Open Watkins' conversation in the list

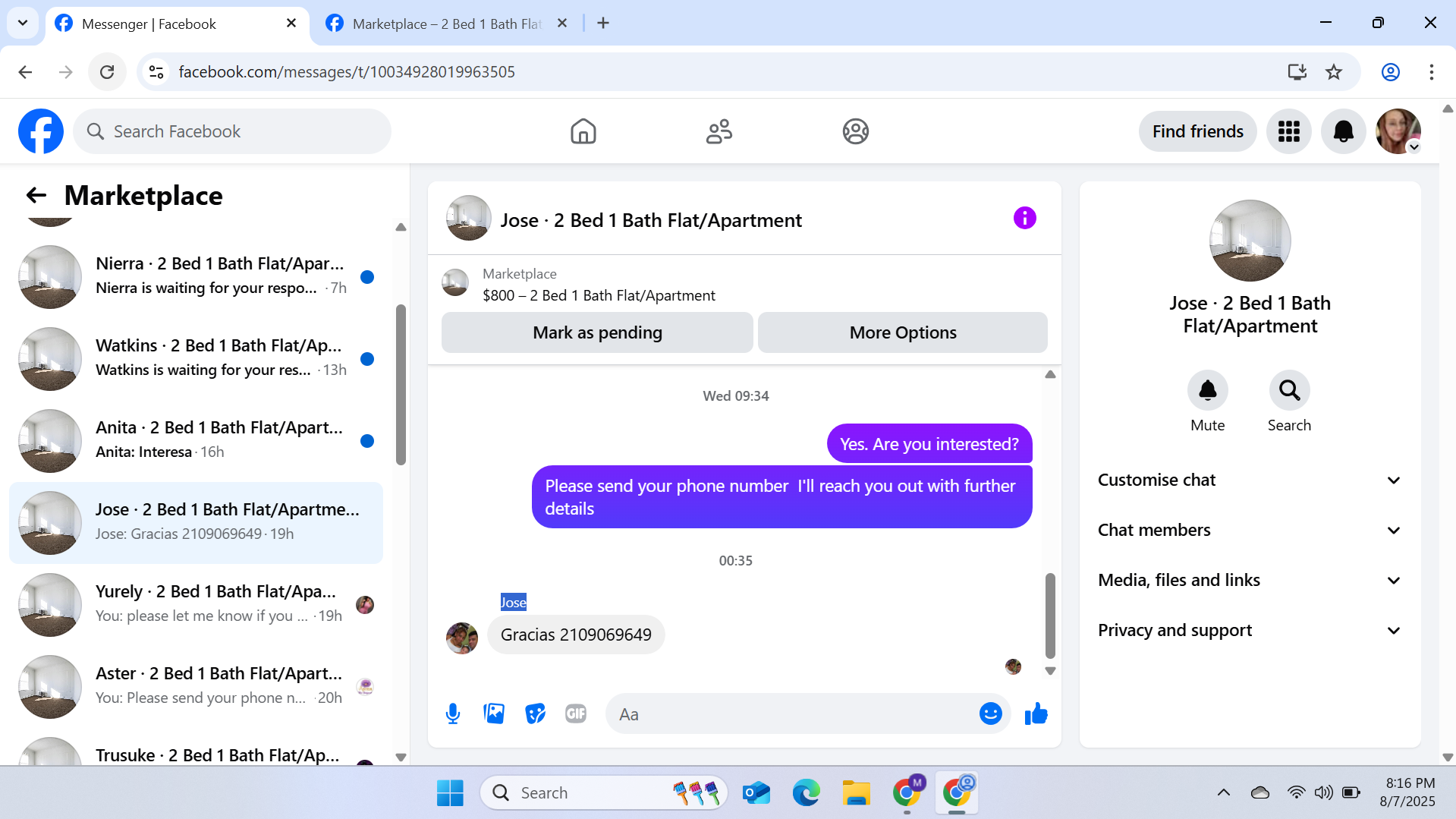[197, 358]
